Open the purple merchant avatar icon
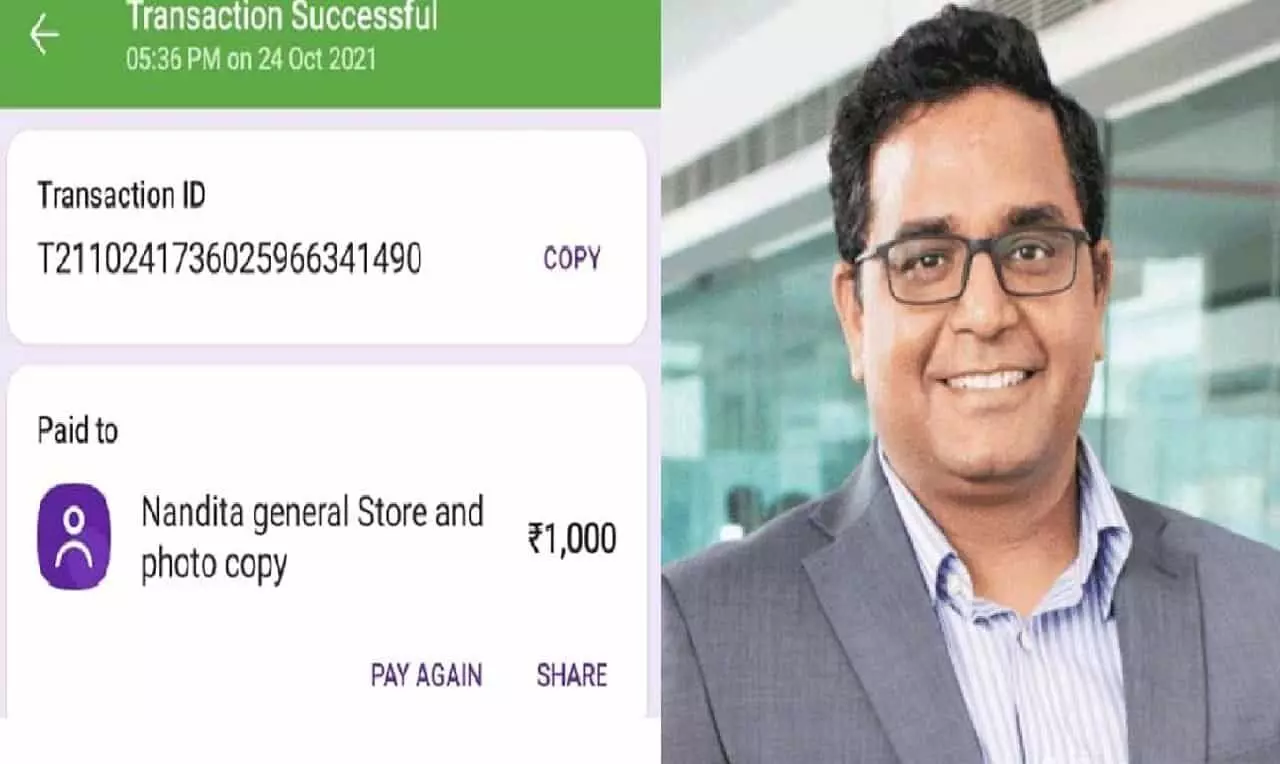The height and width of the screenshot is (764, 1280). click(x=74, y=536)
